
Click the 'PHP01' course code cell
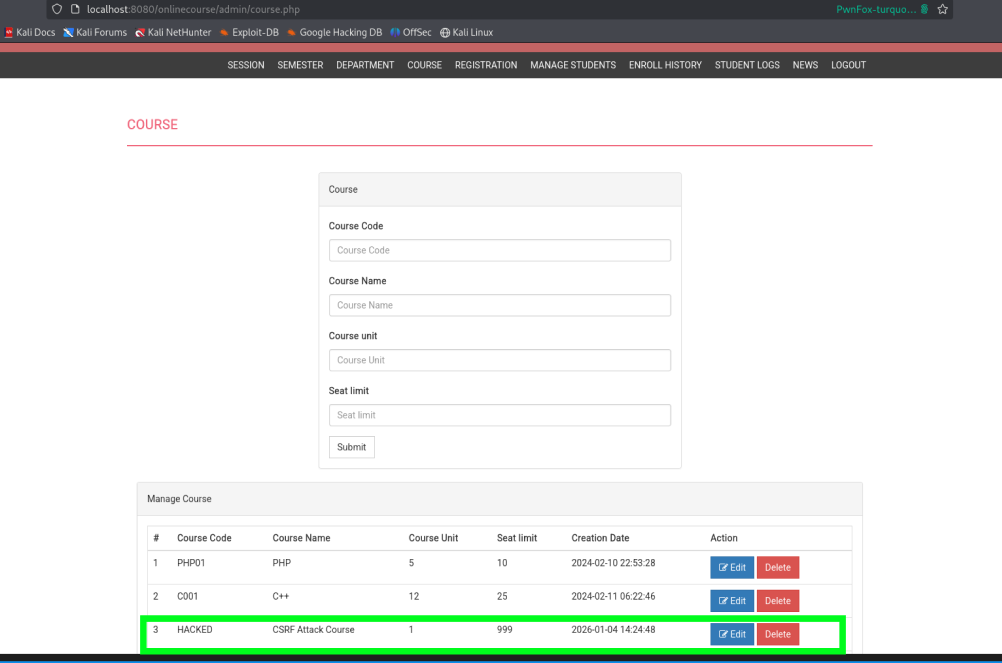pyautogui.click(x=191, y=563)
